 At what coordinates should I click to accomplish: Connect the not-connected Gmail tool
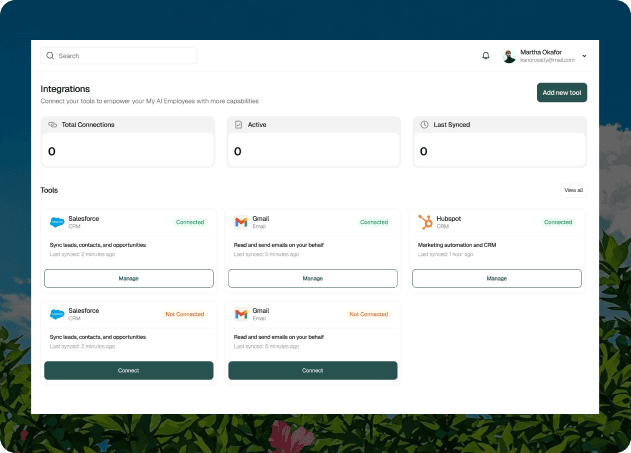[313, 370]
